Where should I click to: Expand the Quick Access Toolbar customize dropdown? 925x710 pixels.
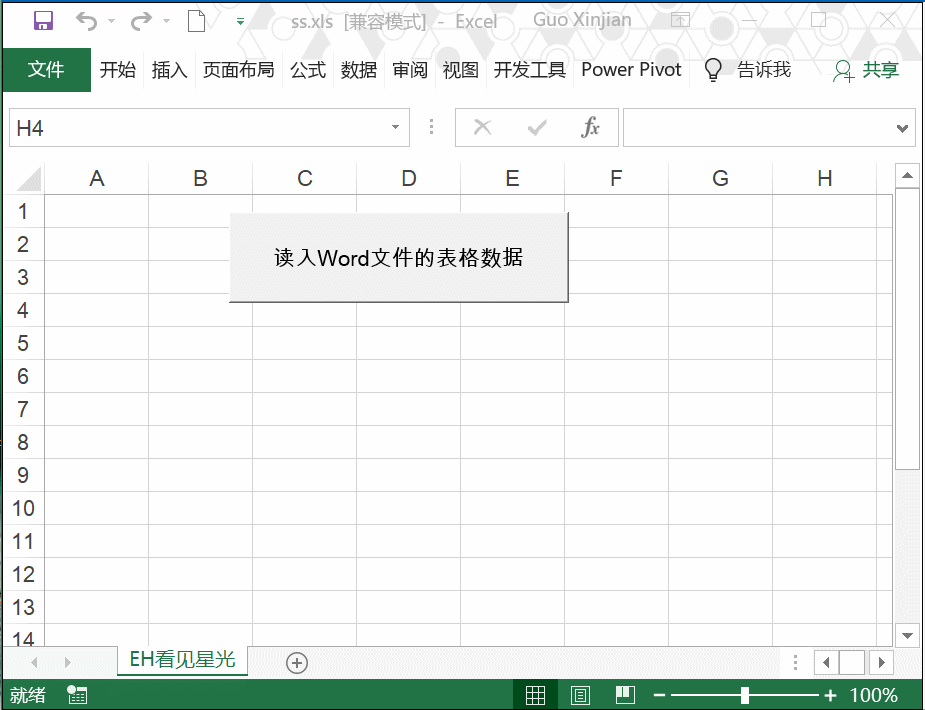click(238, 20)
